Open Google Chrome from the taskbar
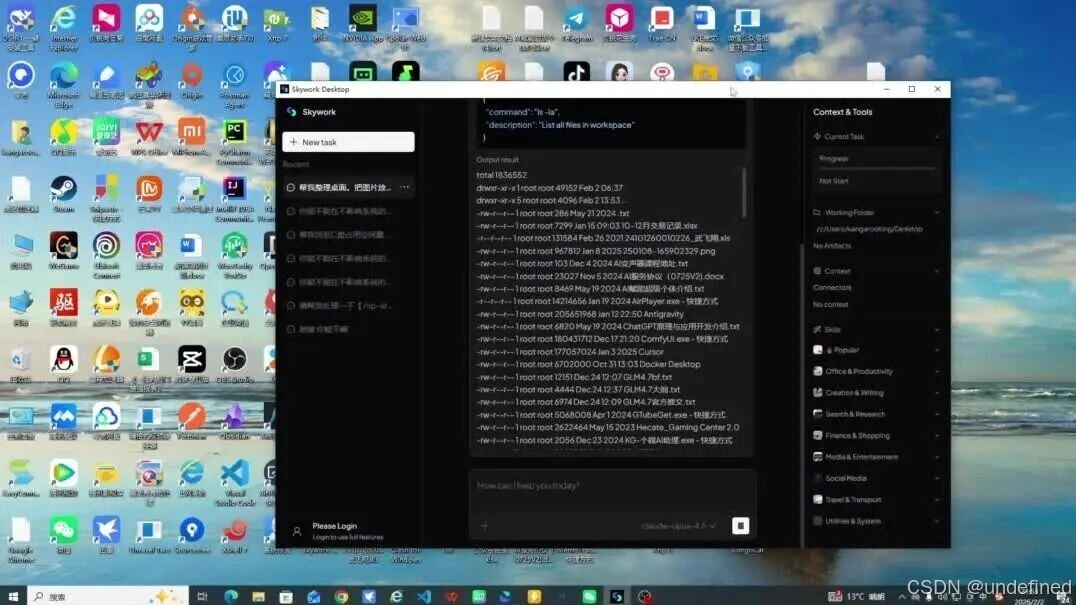The width and height of the screenshot is (1076, 605). [341, 596]
